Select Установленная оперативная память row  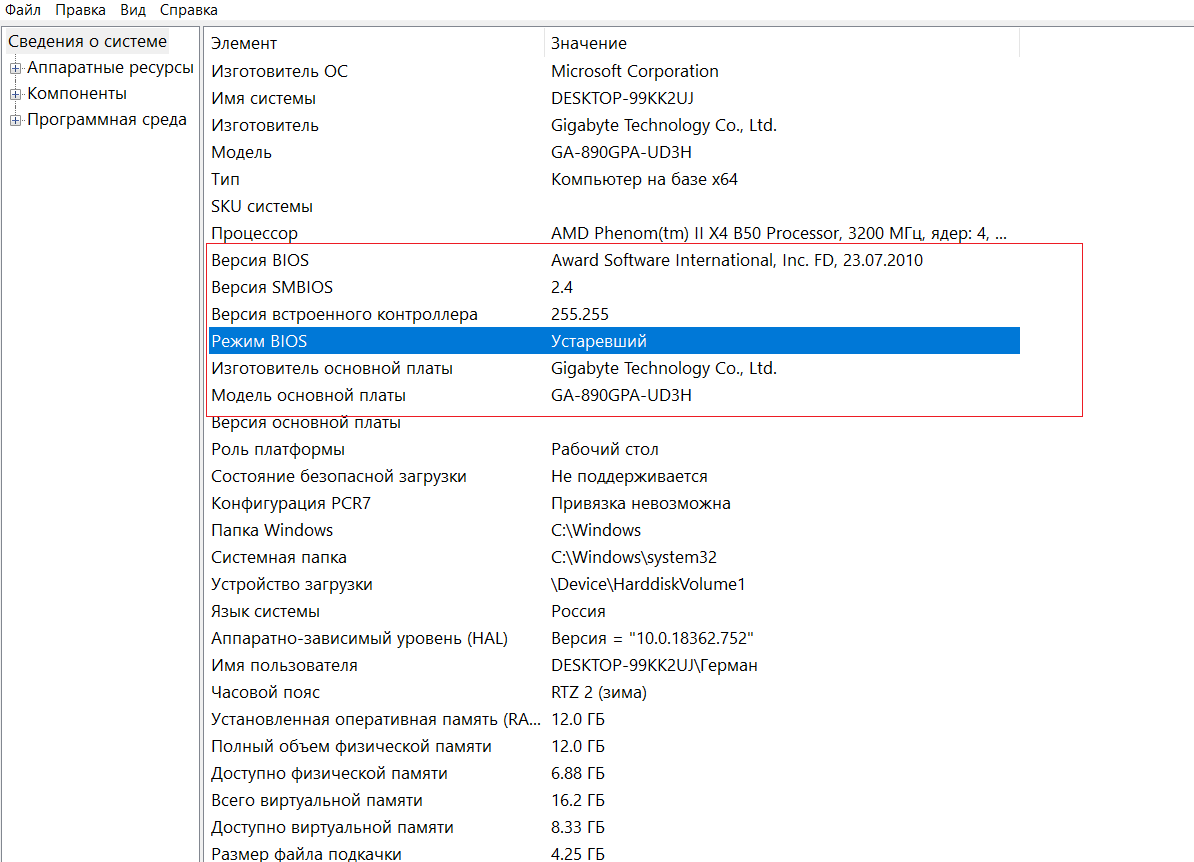(614, 720)
